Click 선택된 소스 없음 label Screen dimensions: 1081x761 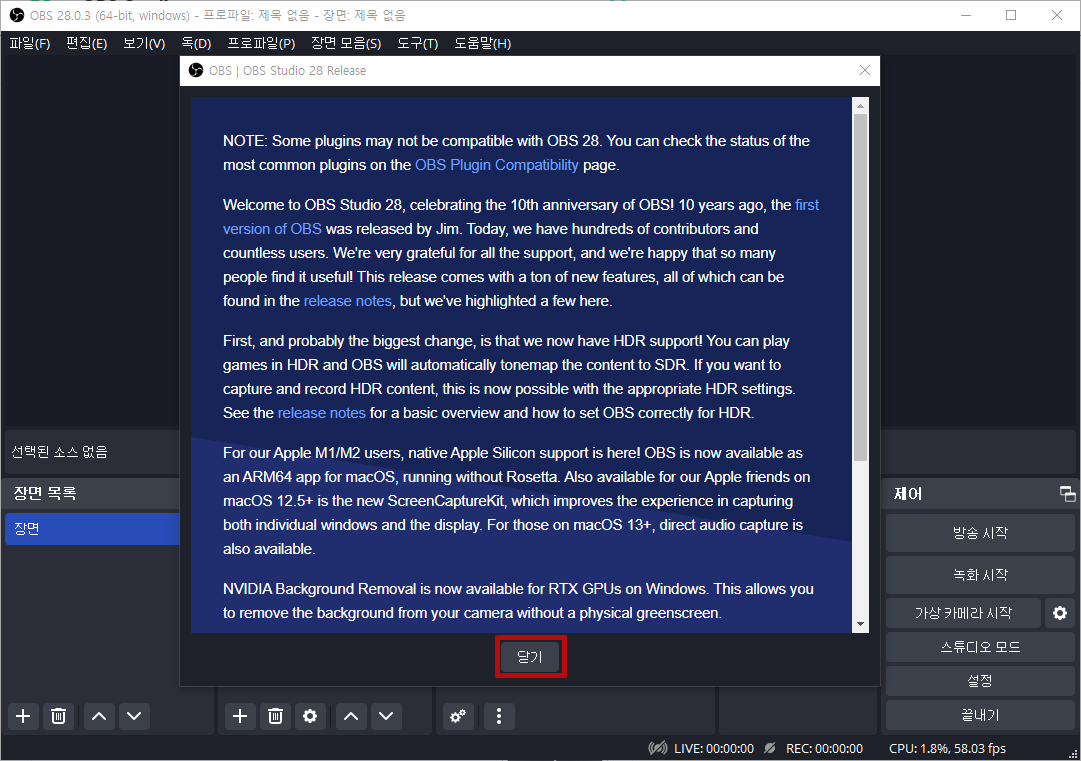click(60, 452)
